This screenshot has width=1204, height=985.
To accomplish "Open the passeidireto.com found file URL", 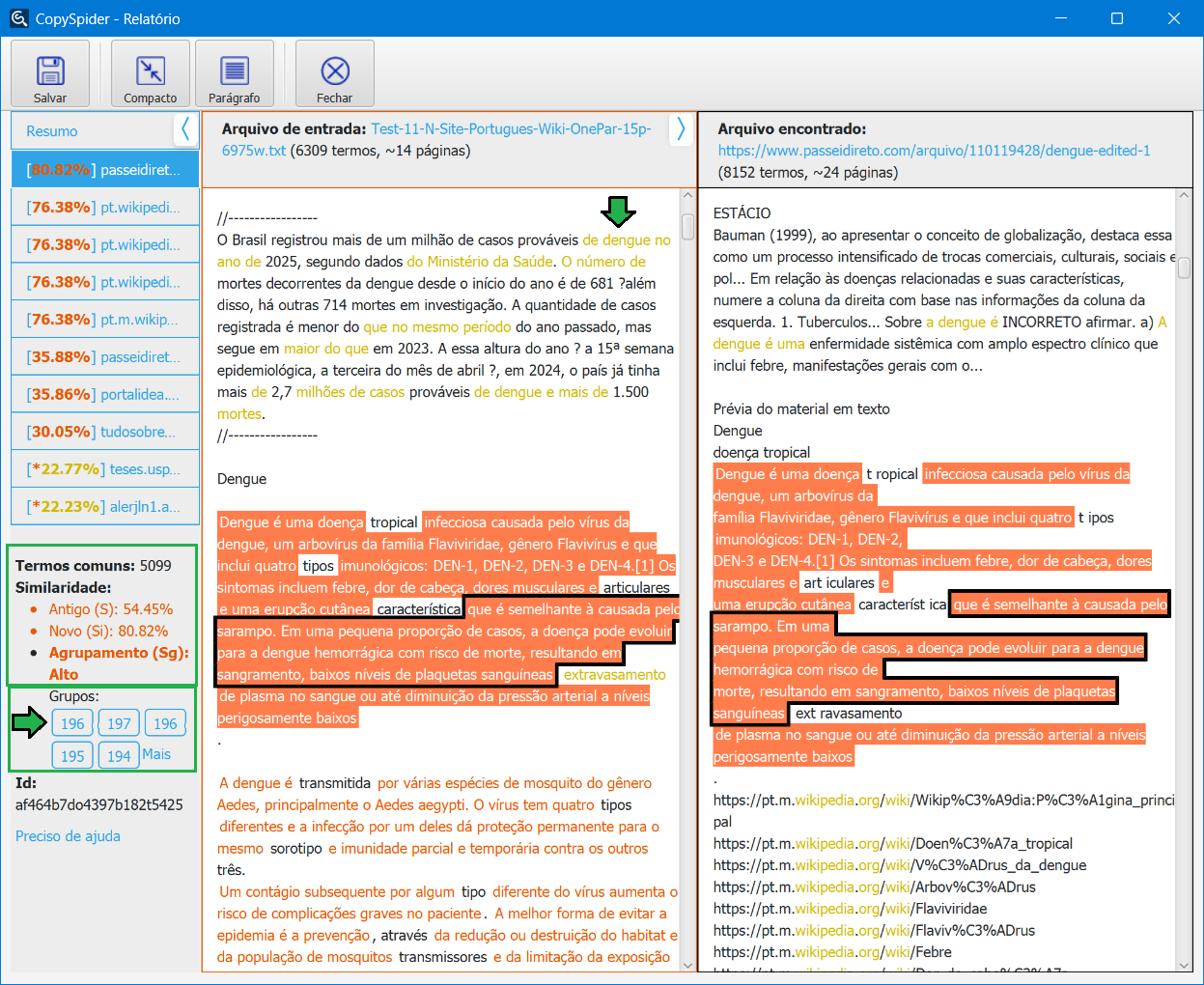I will (934, 151).
